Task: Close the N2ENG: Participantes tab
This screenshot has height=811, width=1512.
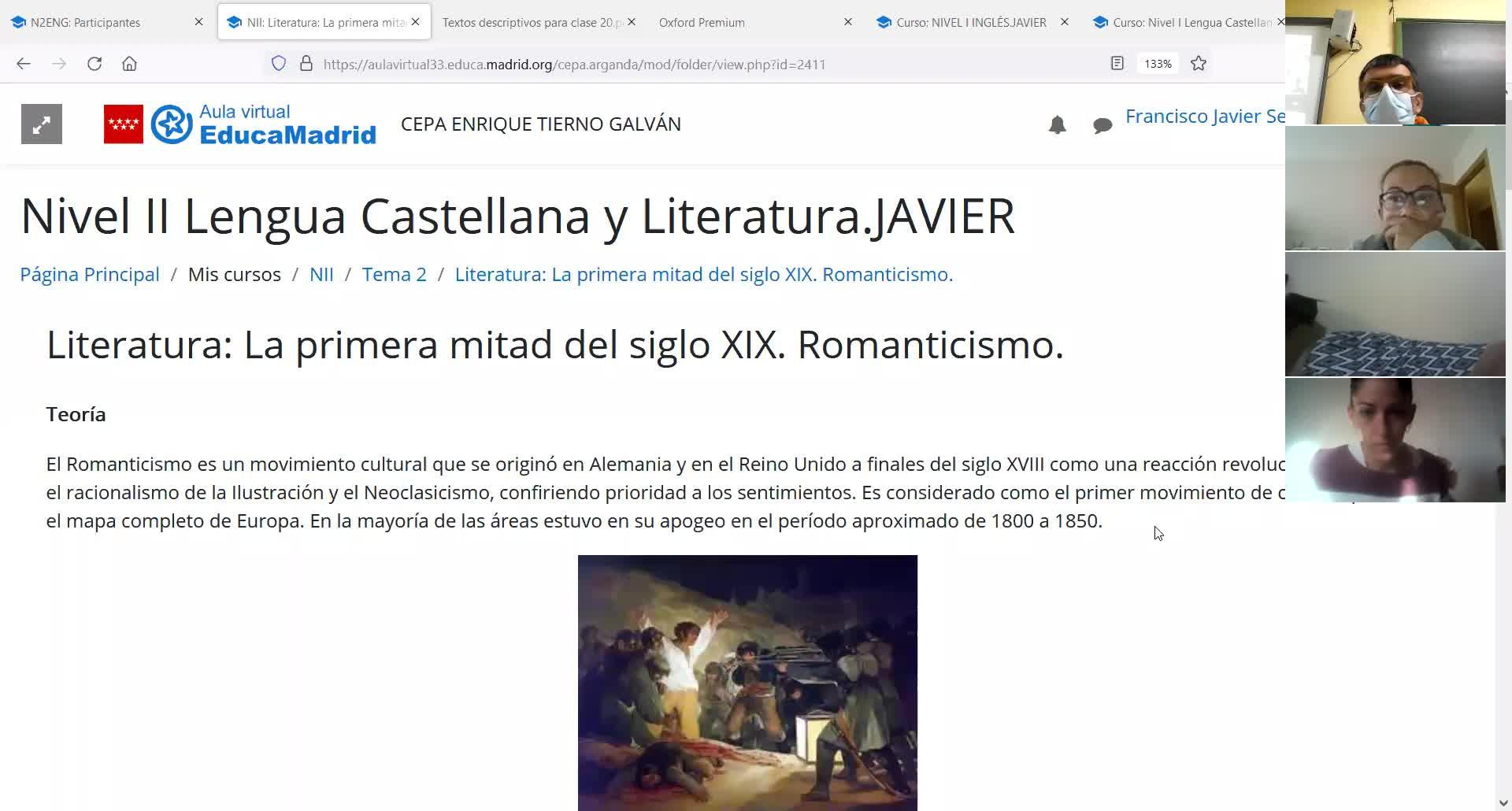Action: pyautogui.click(x=198, y=22)
